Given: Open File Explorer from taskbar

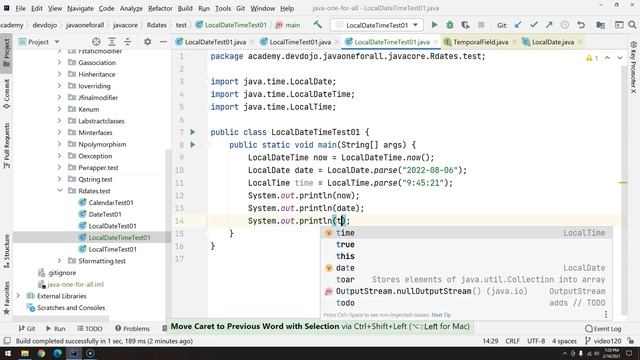Looking at the screenshot, I should point(25,353).
